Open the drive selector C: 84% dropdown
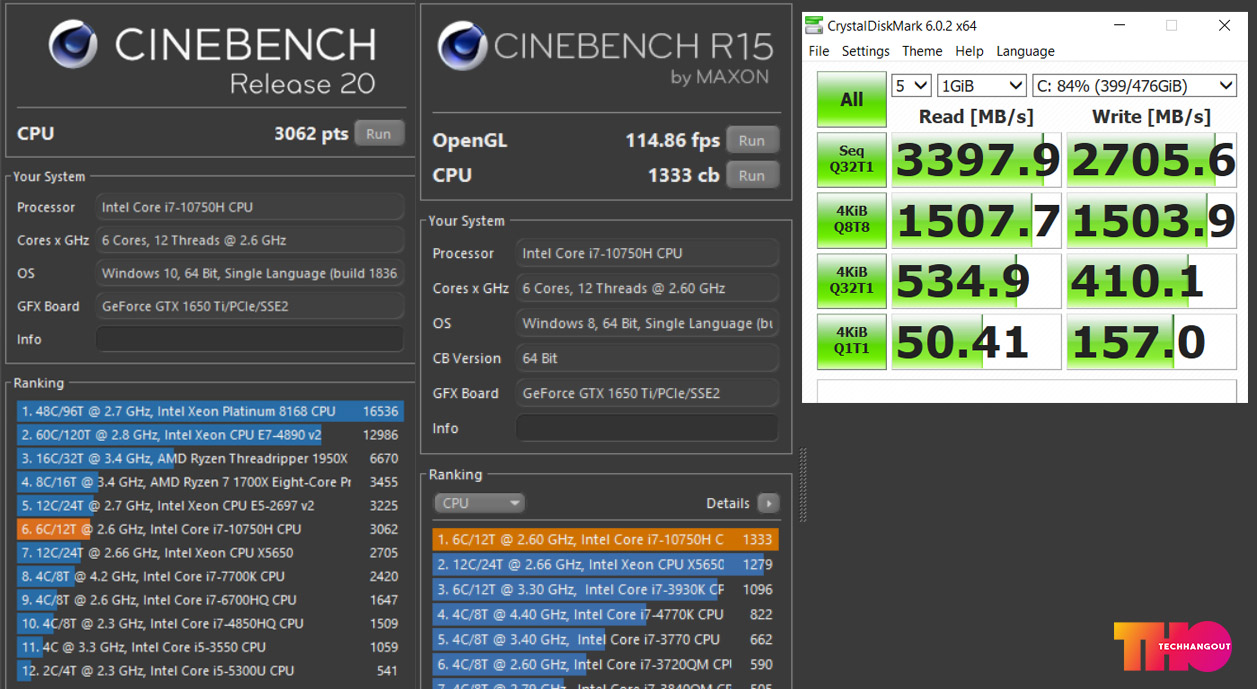Viewport: 1257px width, 689px height. pyautogui.click(x=1134, y=86)
